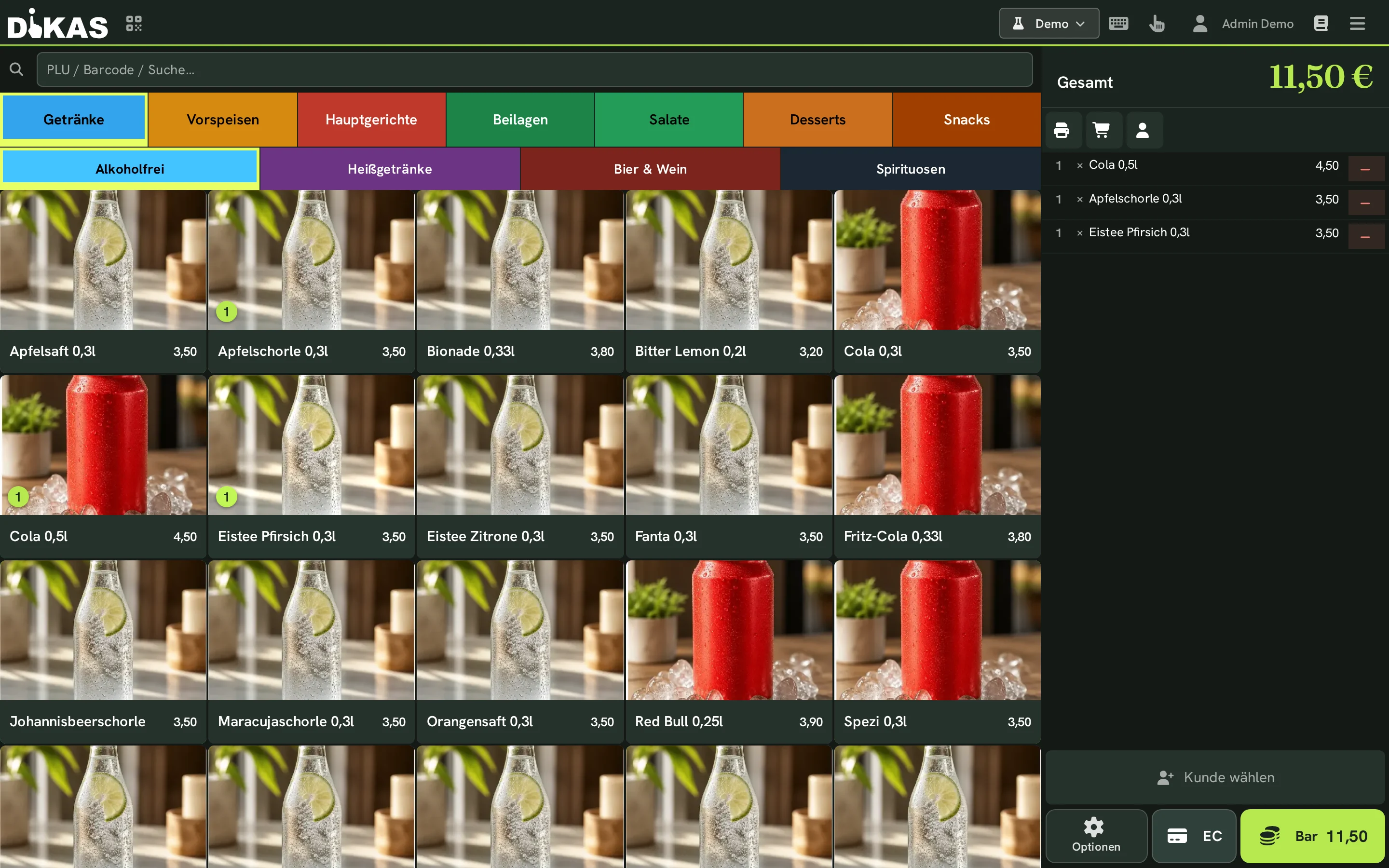The image size is (1389, 868).
Task: Click the DiKAS logo
Action: coord(57,24)
